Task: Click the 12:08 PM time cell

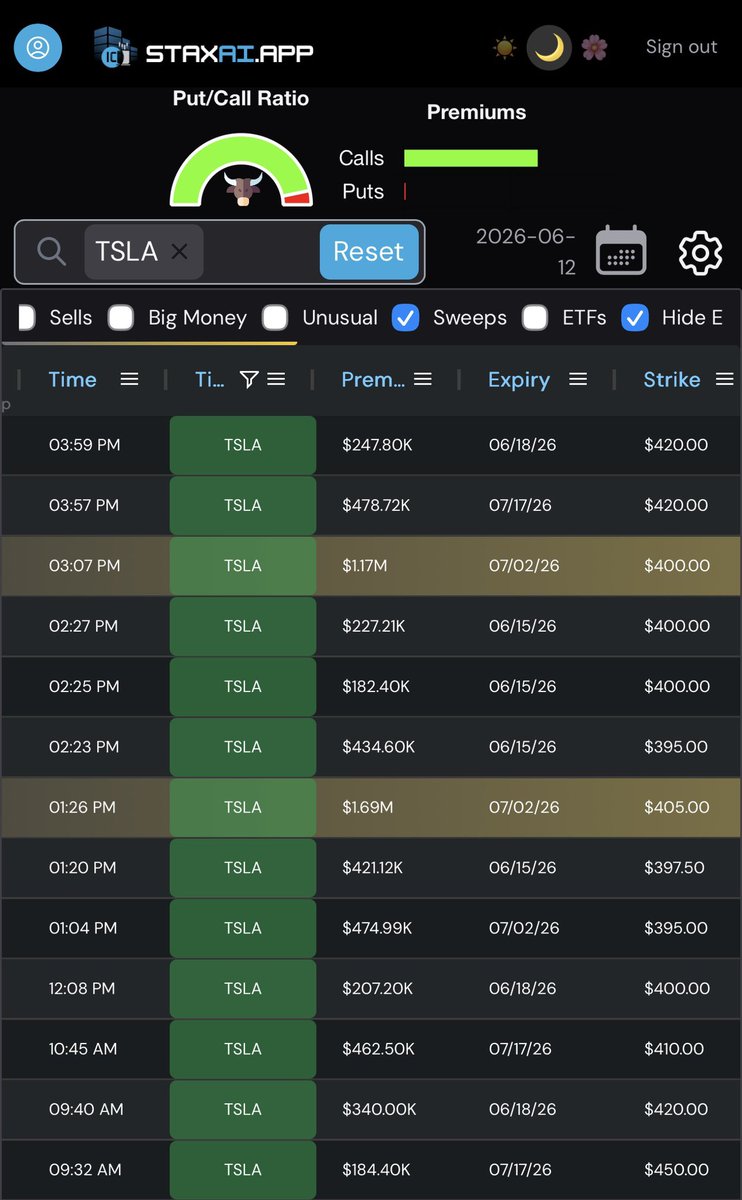Action: click(x=82, y=988)
